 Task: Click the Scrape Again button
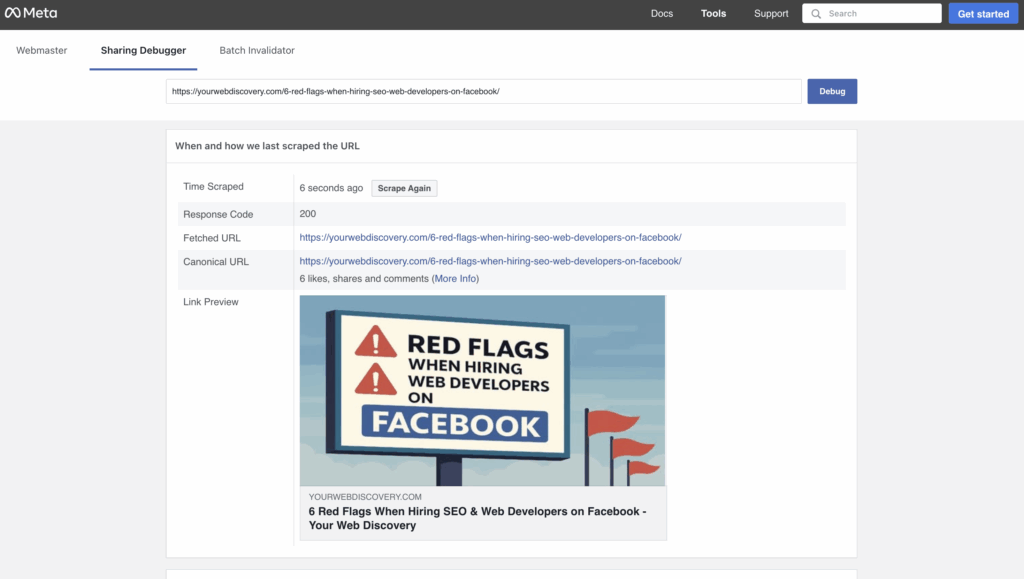(x=404, y=188)
